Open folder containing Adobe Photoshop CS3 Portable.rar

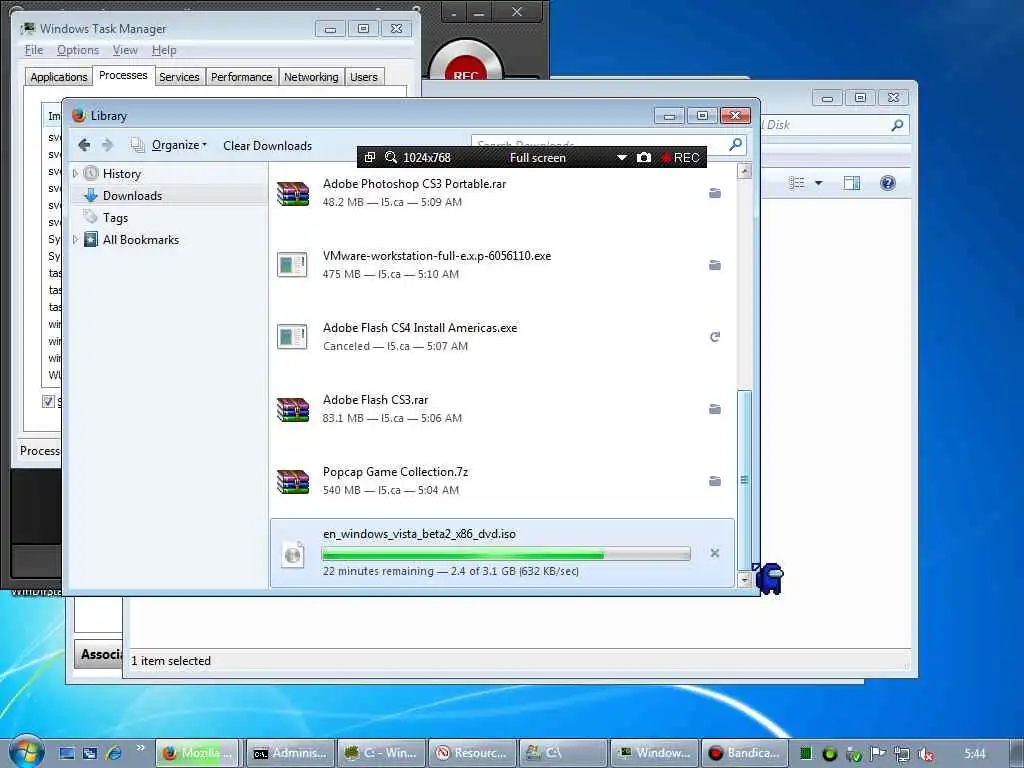pyautogui.click(x=715, y=193)
